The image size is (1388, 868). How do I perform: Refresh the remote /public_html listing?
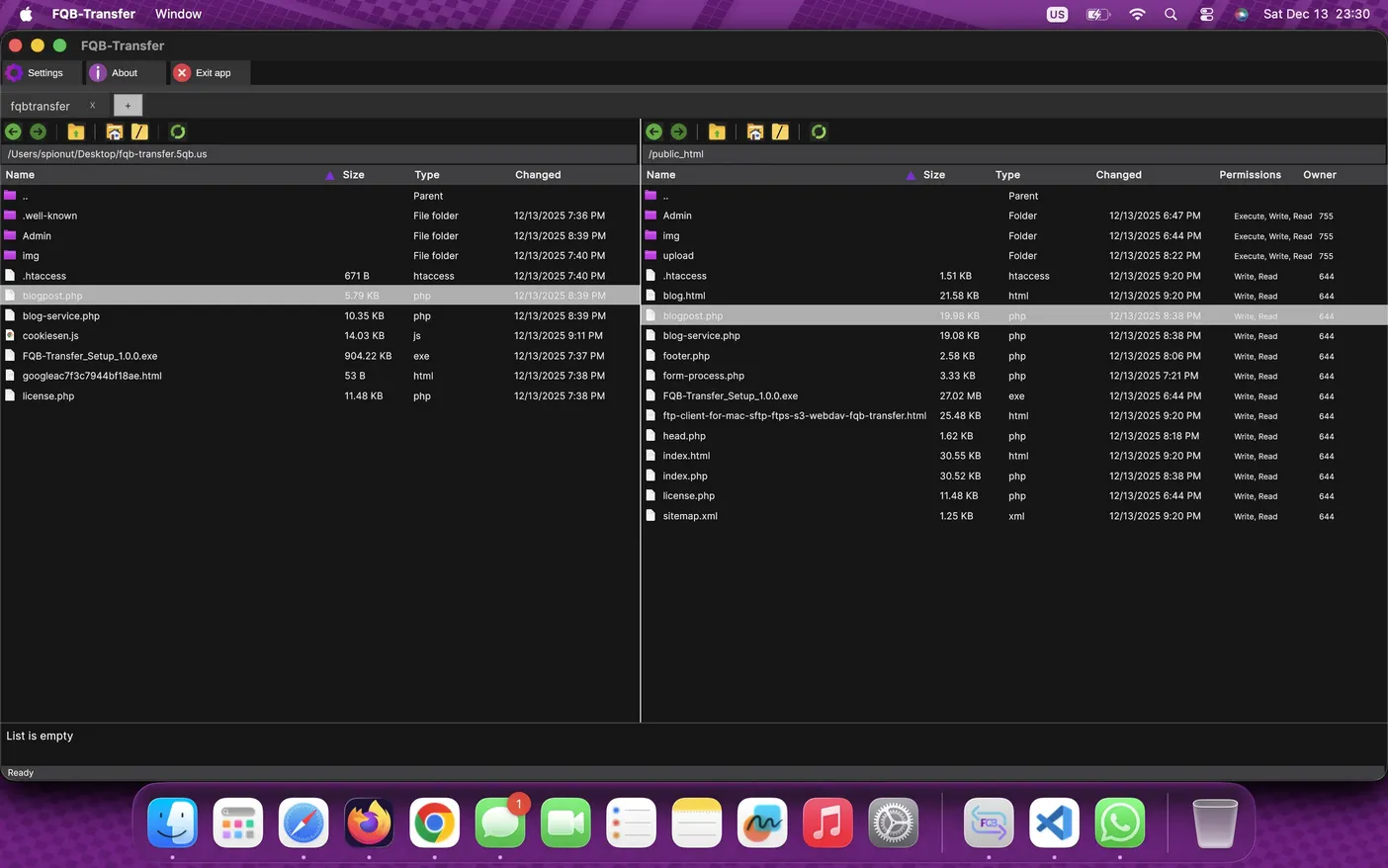[819, 131]
